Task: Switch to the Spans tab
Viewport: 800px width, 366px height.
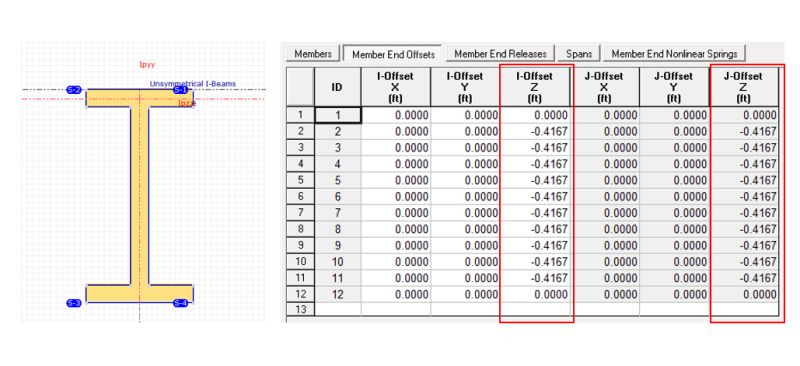Action: click(579, 54)
